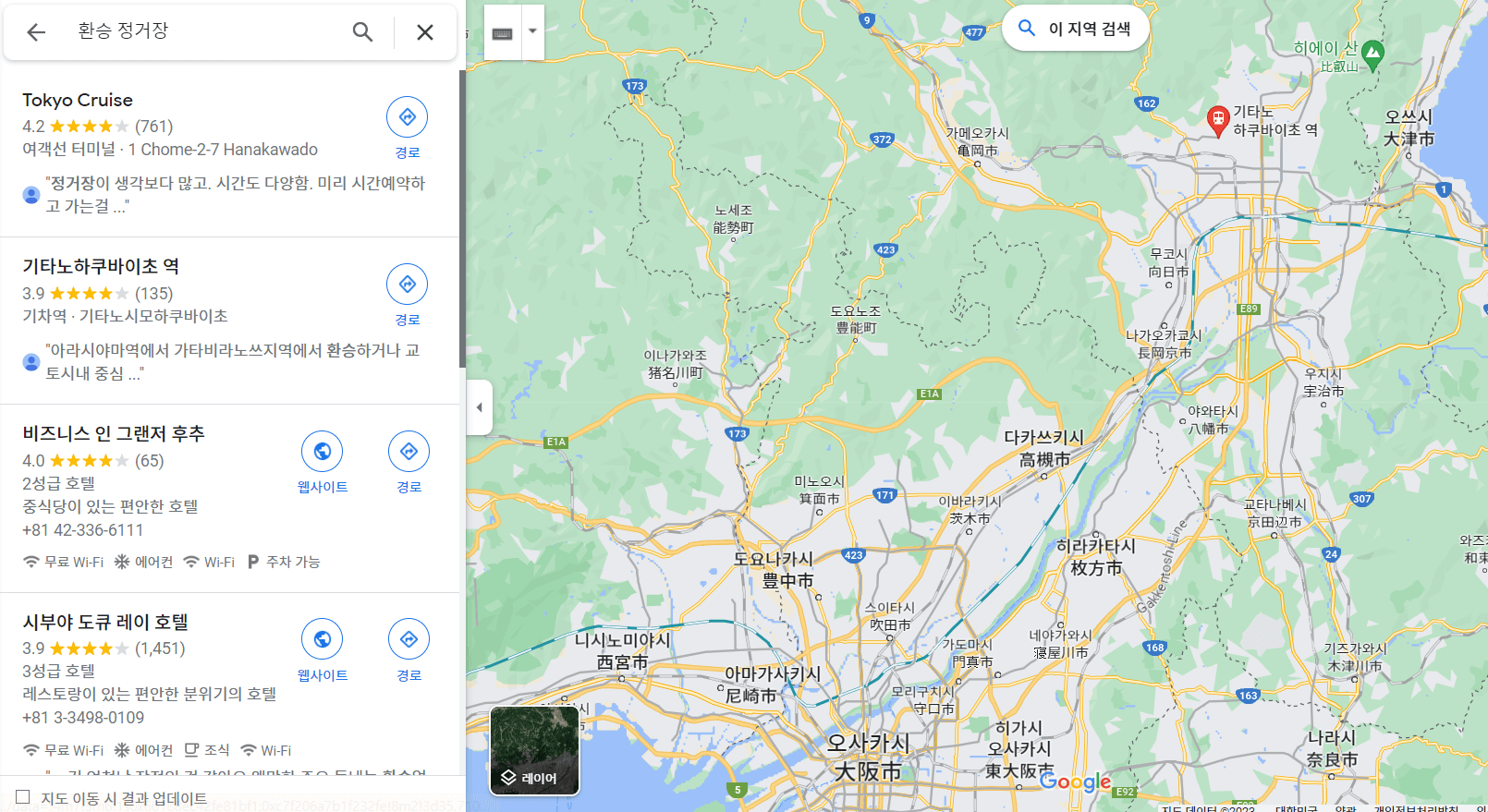Select the Tokyo Cruise result title
This screenshot has height=812, width=1488.
coord(78,100)
